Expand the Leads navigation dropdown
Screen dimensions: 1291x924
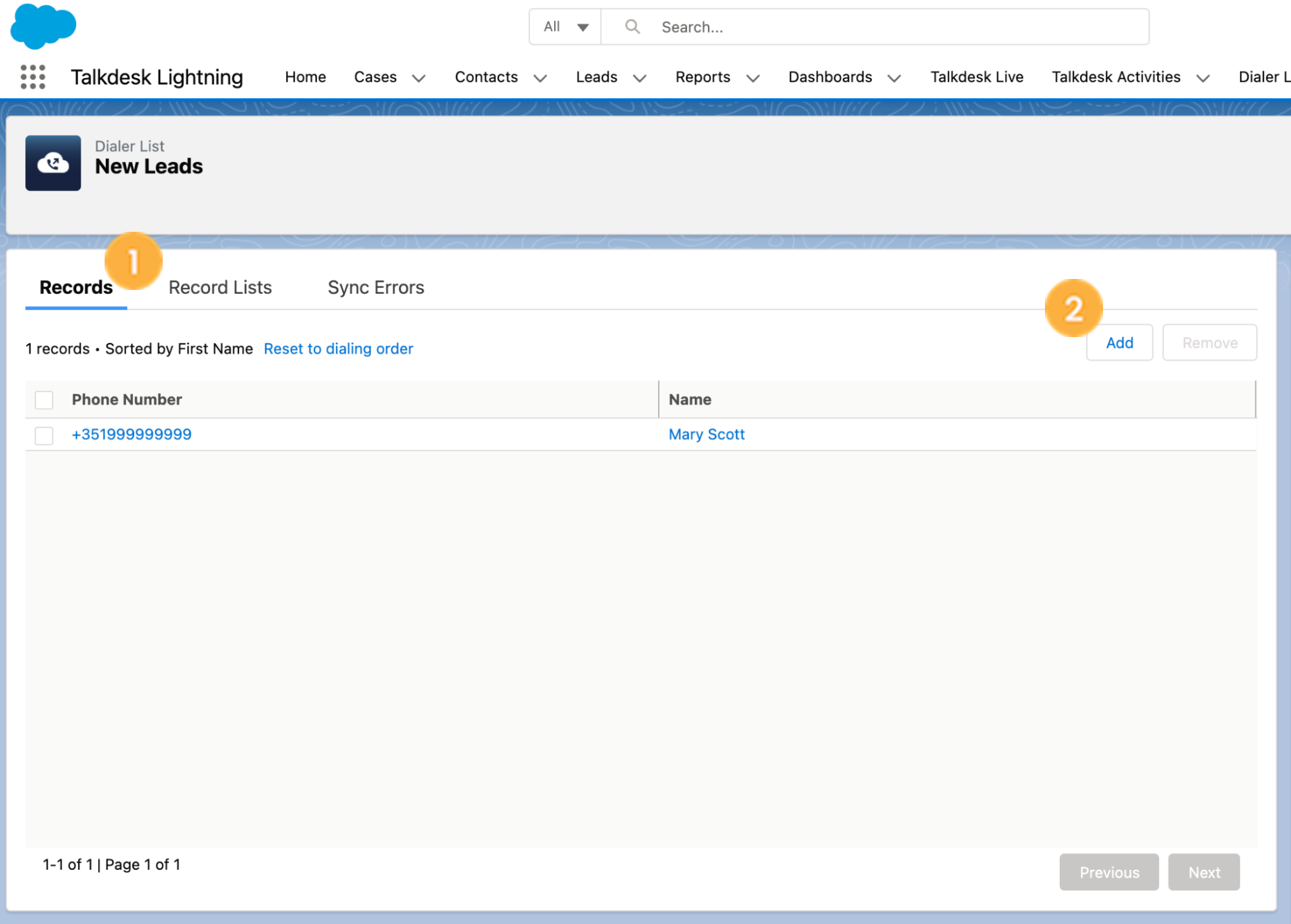click(639, 78)
